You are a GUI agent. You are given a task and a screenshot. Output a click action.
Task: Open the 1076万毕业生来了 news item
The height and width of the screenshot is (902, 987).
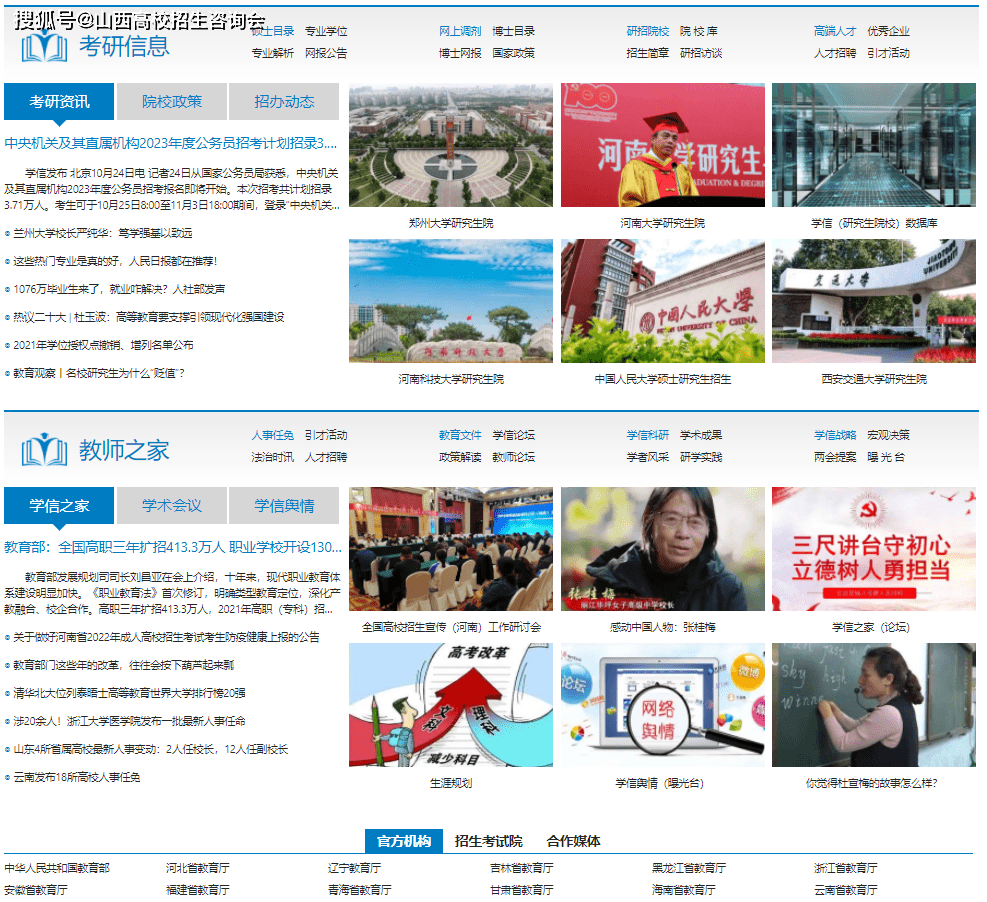[119, 289]
